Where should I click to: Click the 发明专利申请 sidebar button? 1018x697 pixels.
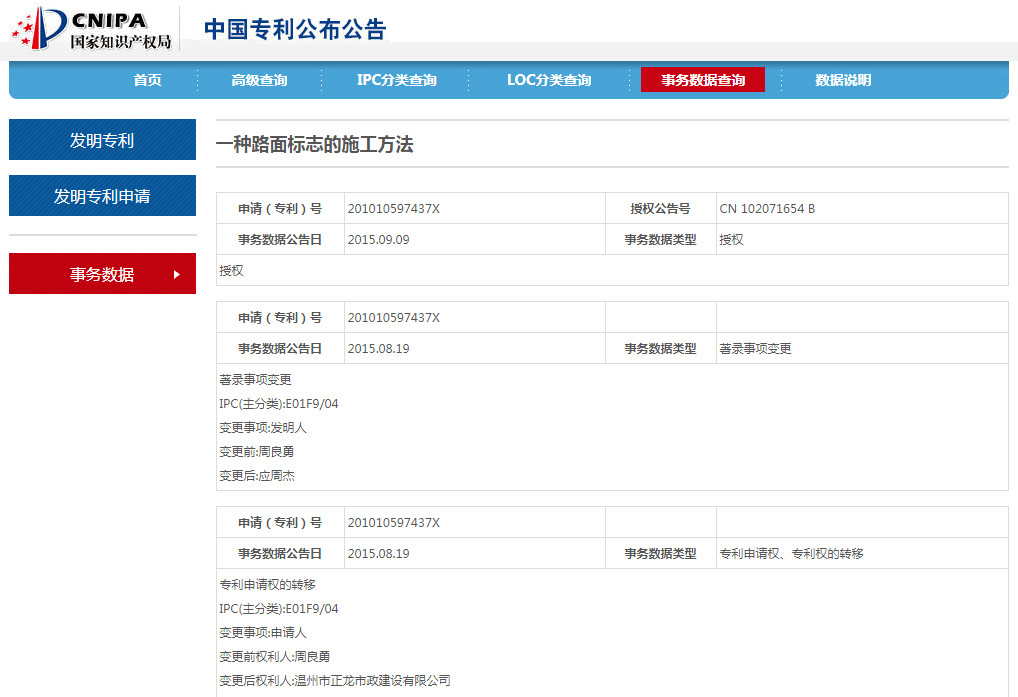click(x=102, y=196)
